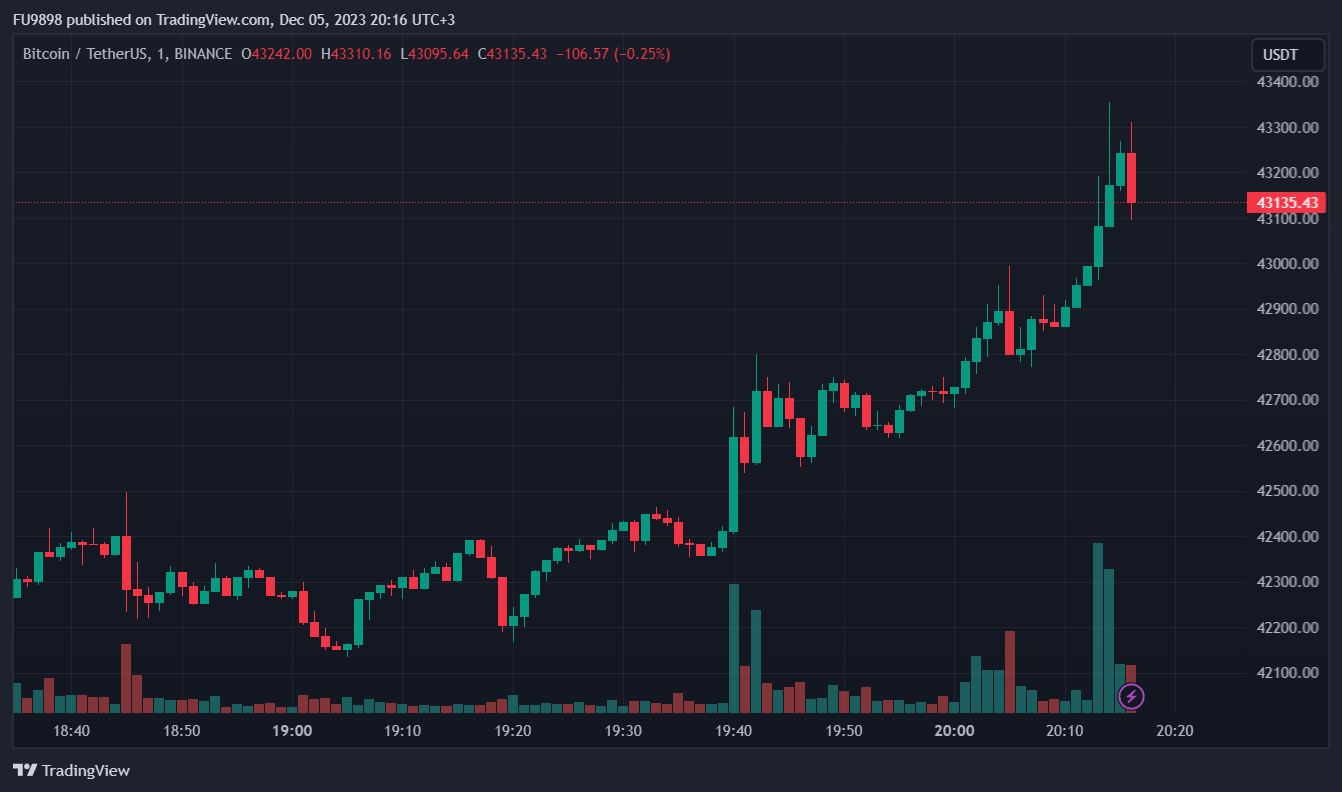This screenshot has width=1342, height=792.
Task: Click the open value O43242.00
Action: [x=277, y=54]
